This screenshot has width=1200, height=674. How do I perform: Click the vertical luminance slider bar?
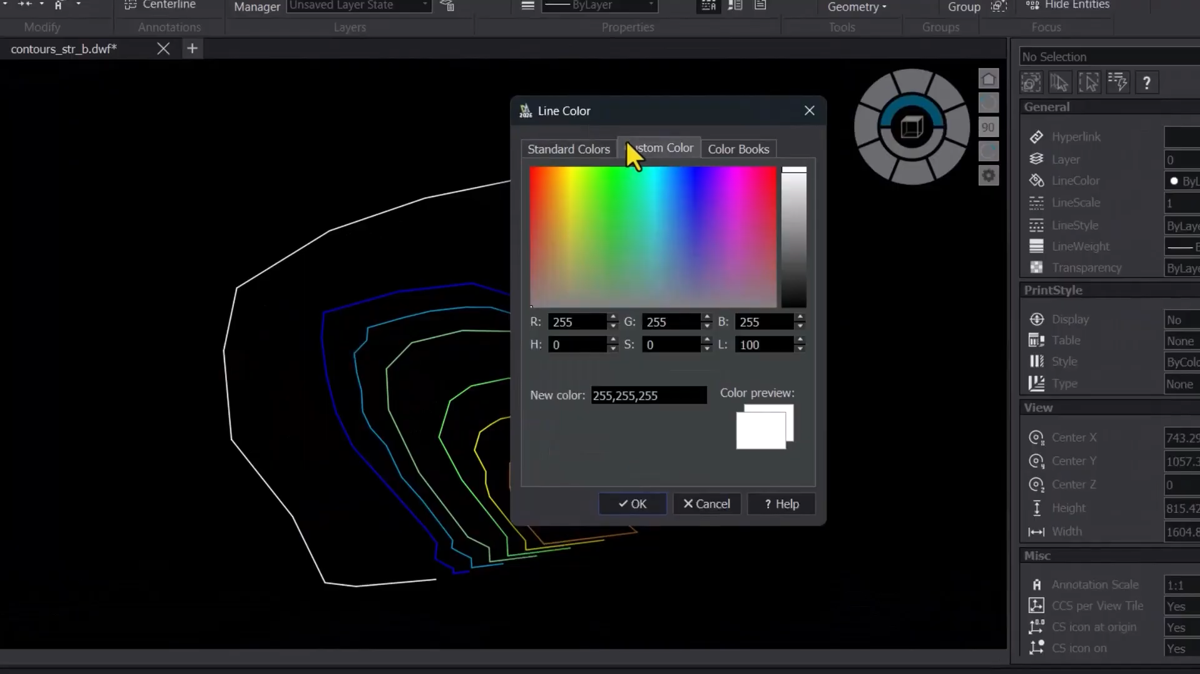pos(794,238)
